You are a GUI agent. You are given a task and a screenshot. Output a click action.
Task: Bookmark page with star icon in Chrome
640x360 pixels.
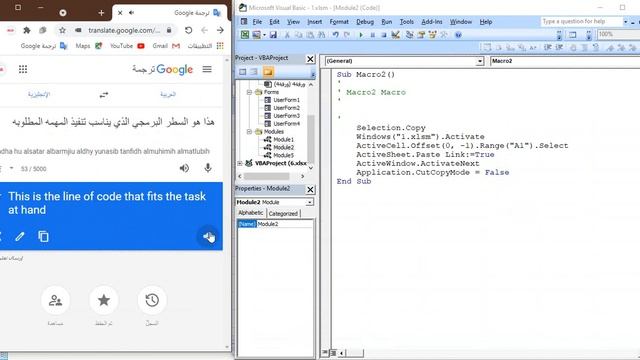62,30
